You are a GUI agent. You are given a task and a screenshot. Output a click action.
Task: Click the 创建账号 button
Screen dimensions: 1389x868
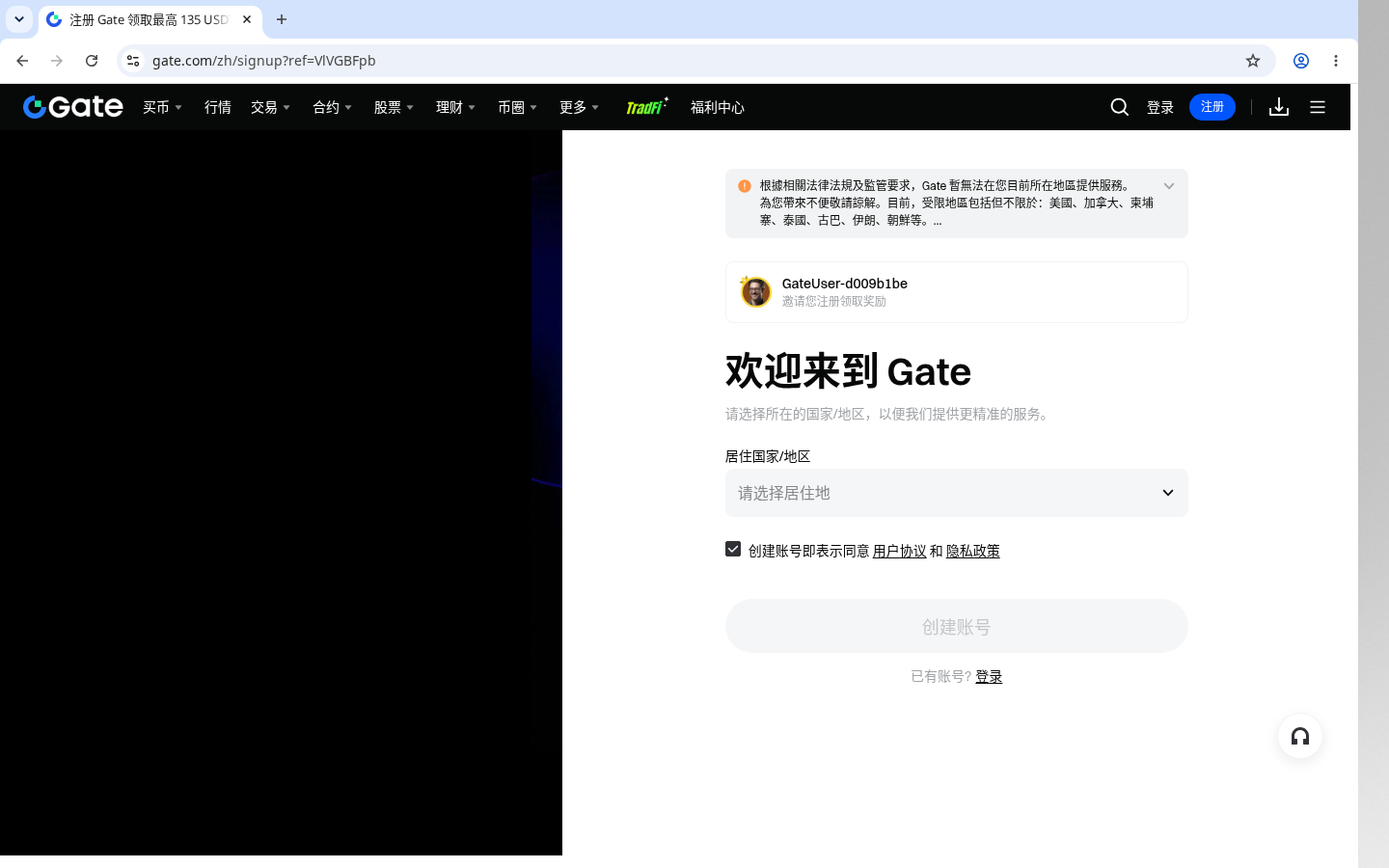click(x=957, y=626)
